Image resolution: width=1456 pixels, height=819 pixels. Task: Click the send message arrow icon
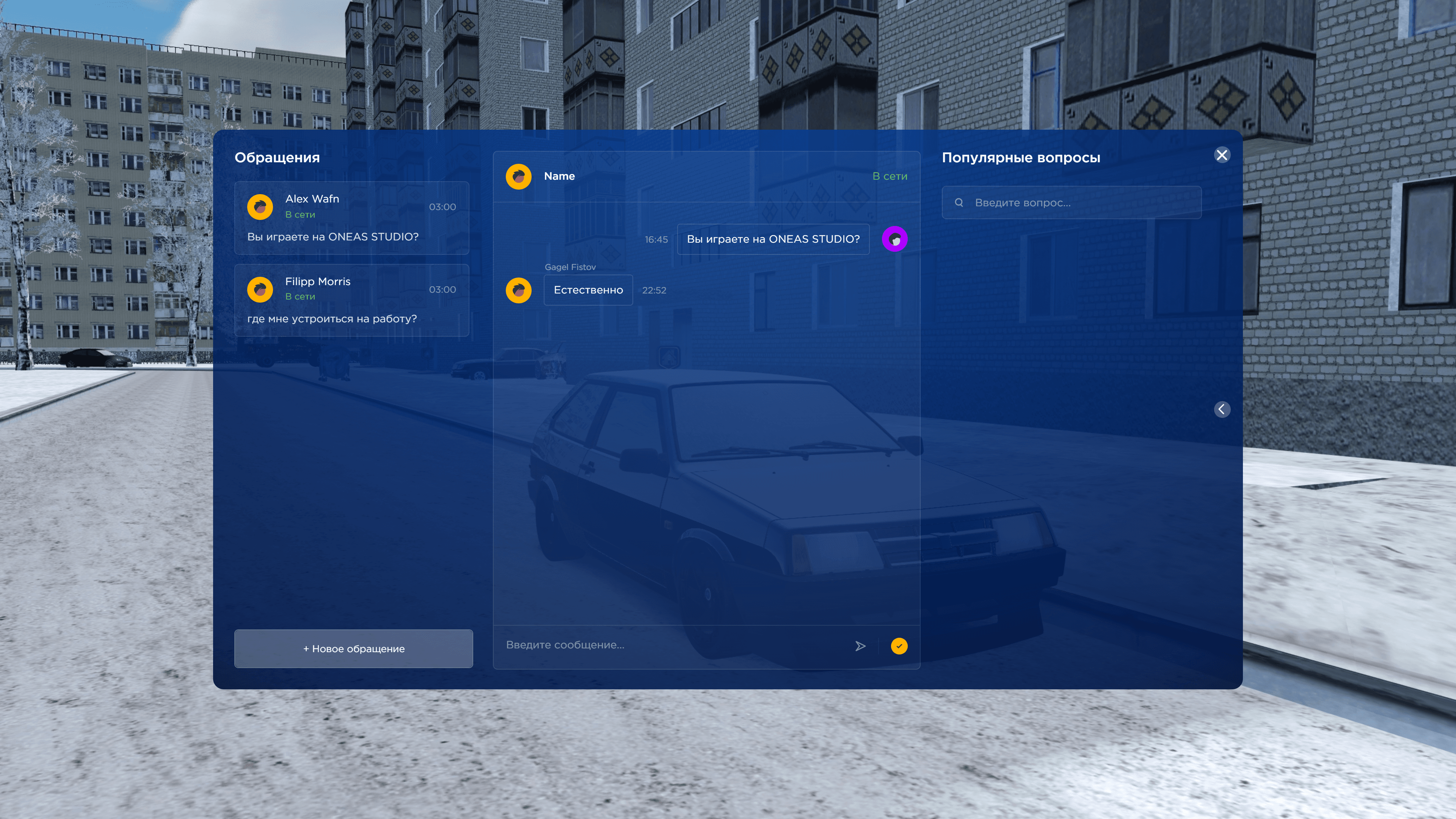(x=860, y=646)
